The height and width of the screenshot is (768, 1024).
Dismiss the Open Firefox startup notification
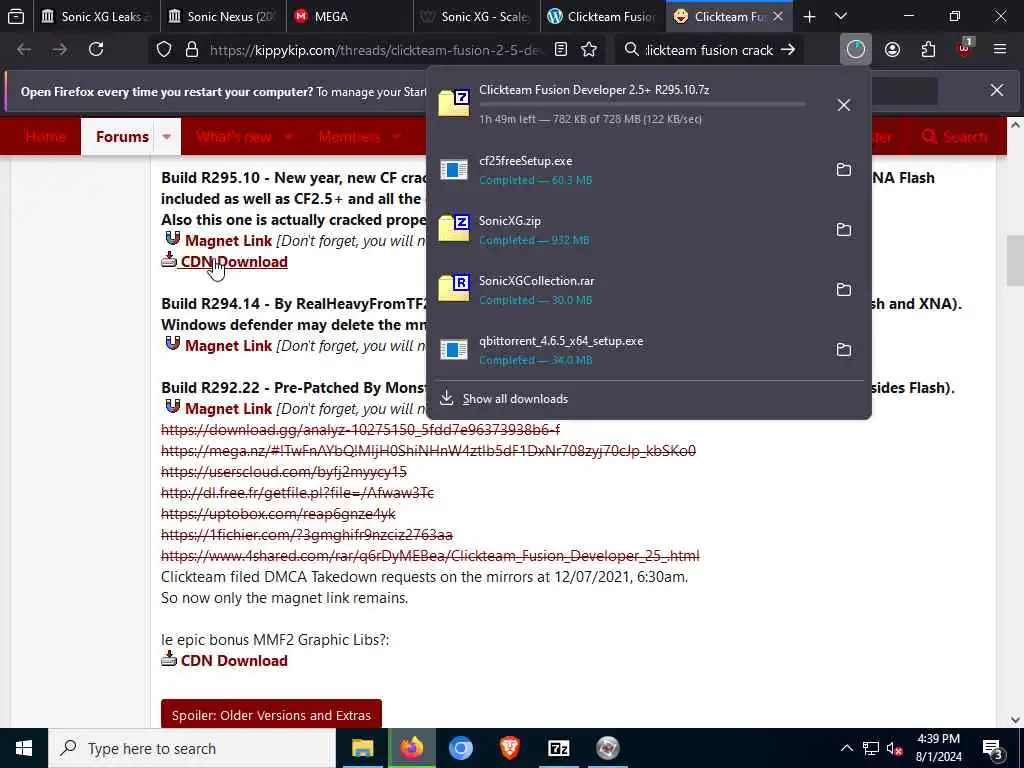[997, 90]
